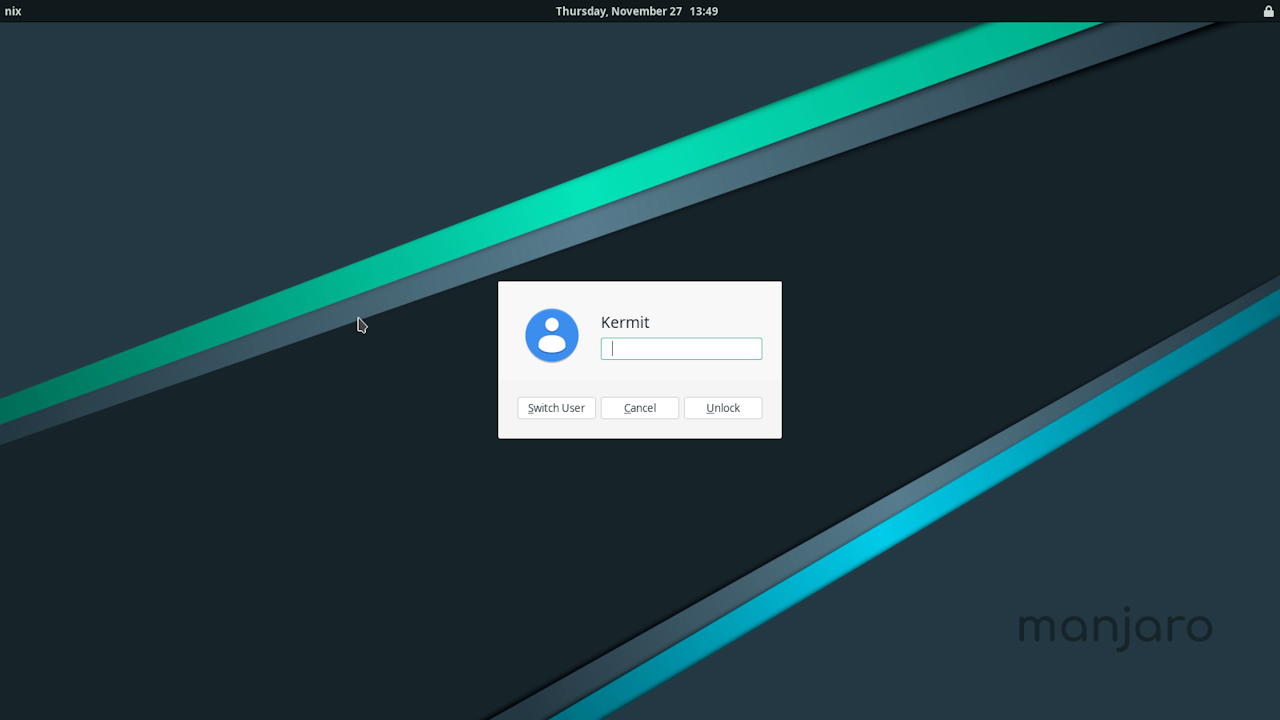Viewport: 1280px width, 720px height.
Task: Open the Thursday, November 27 date
Action: coord(618,11)
